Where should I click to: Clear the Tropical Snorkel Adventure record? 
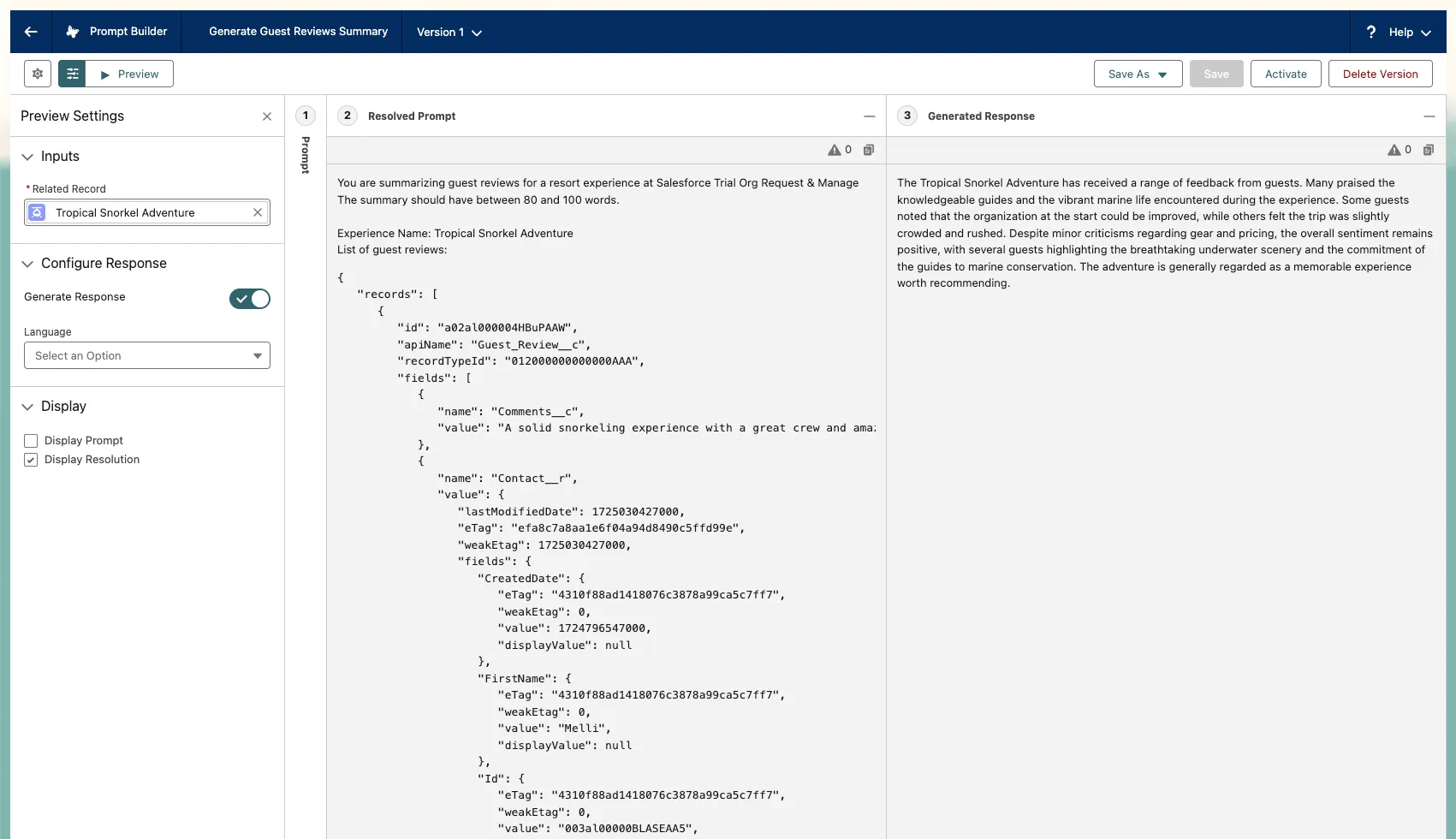258,212
